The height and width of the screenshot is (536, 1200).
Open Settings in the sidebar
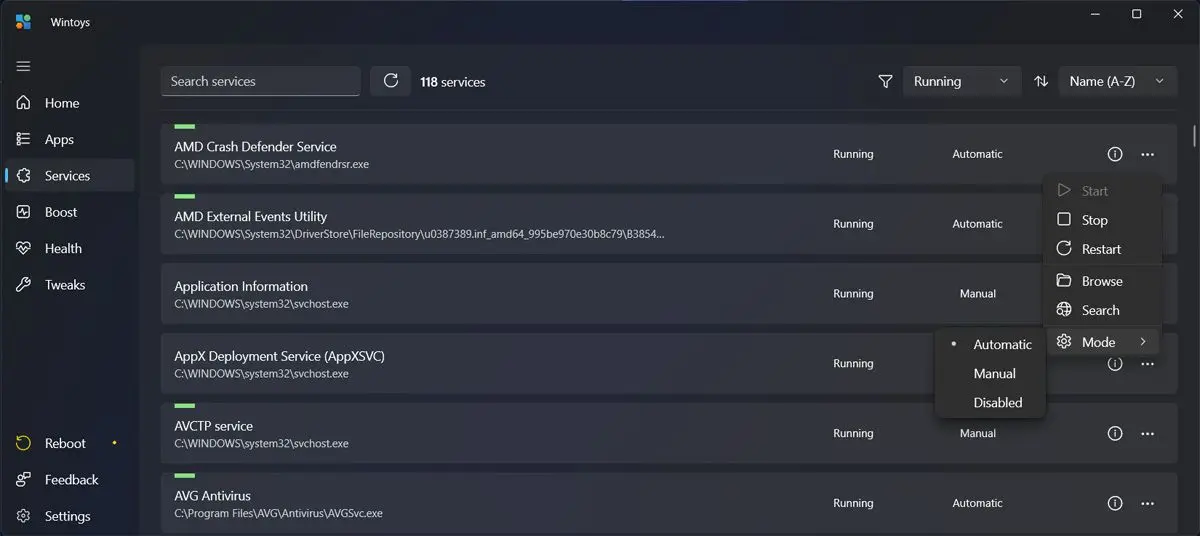(x=69, y=516)
